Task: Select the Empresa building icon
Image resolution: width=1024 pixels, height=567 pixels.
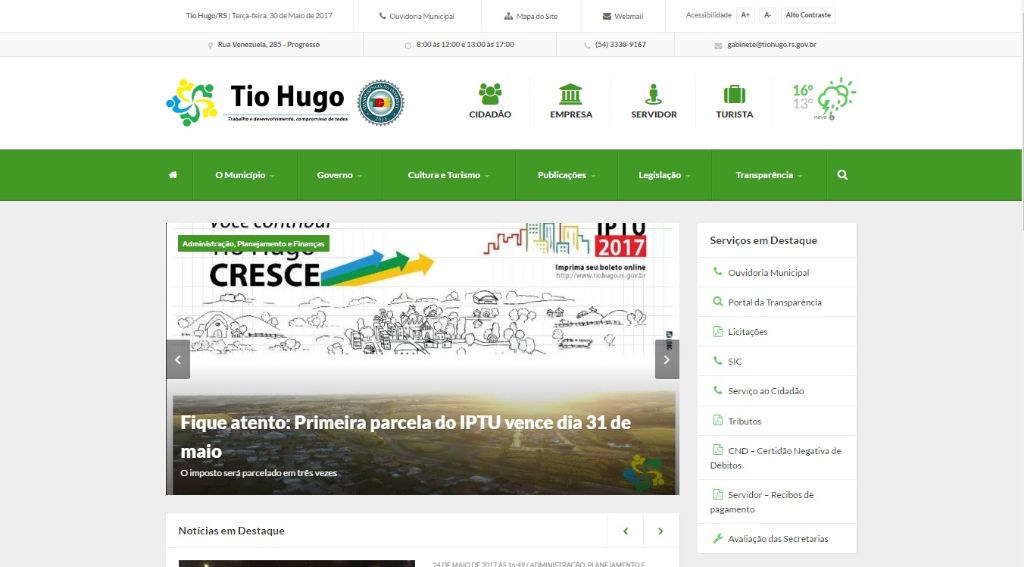Action: click(x=571, y=94)
